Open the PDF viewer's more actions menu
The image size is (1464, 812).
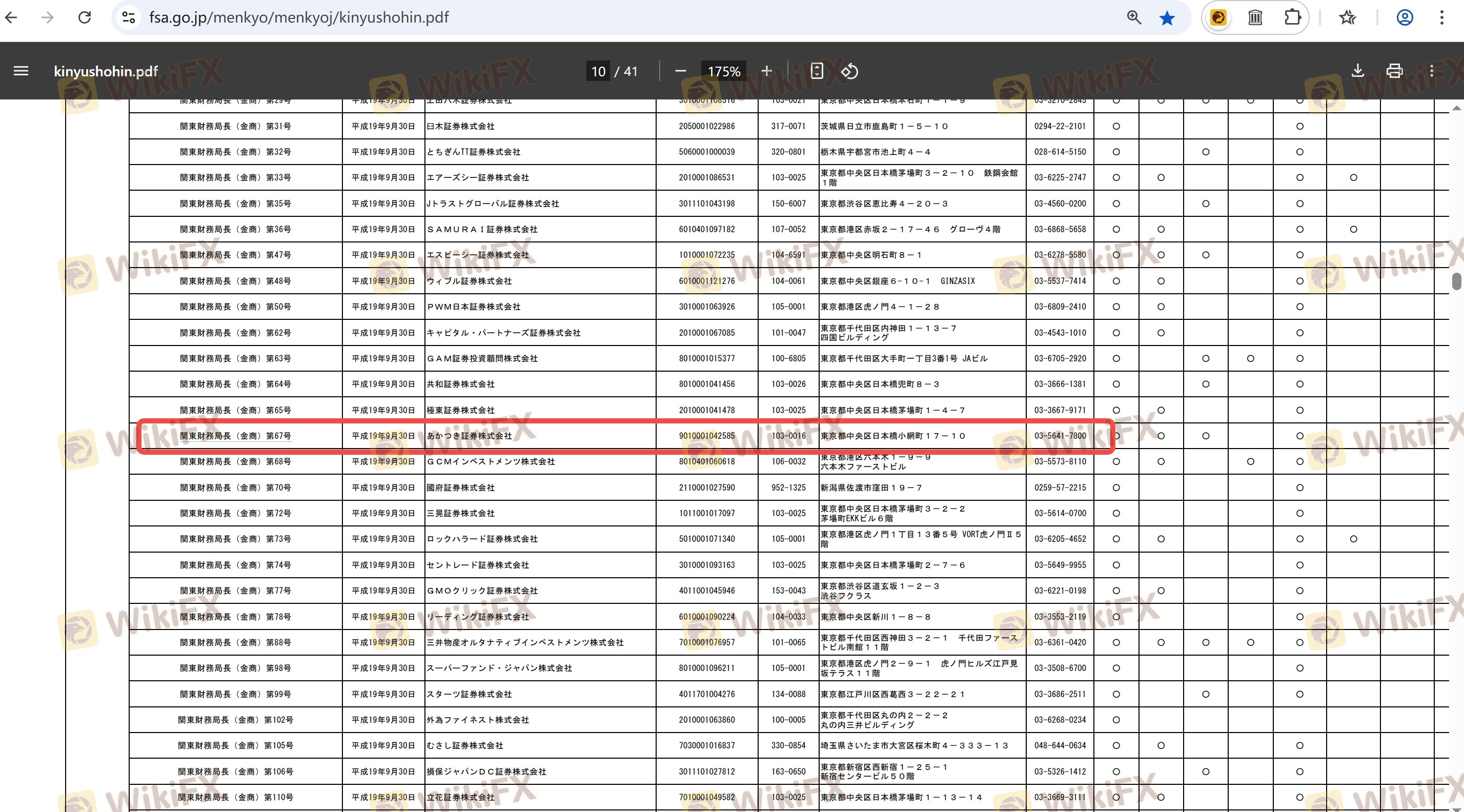click(1432, 71)
